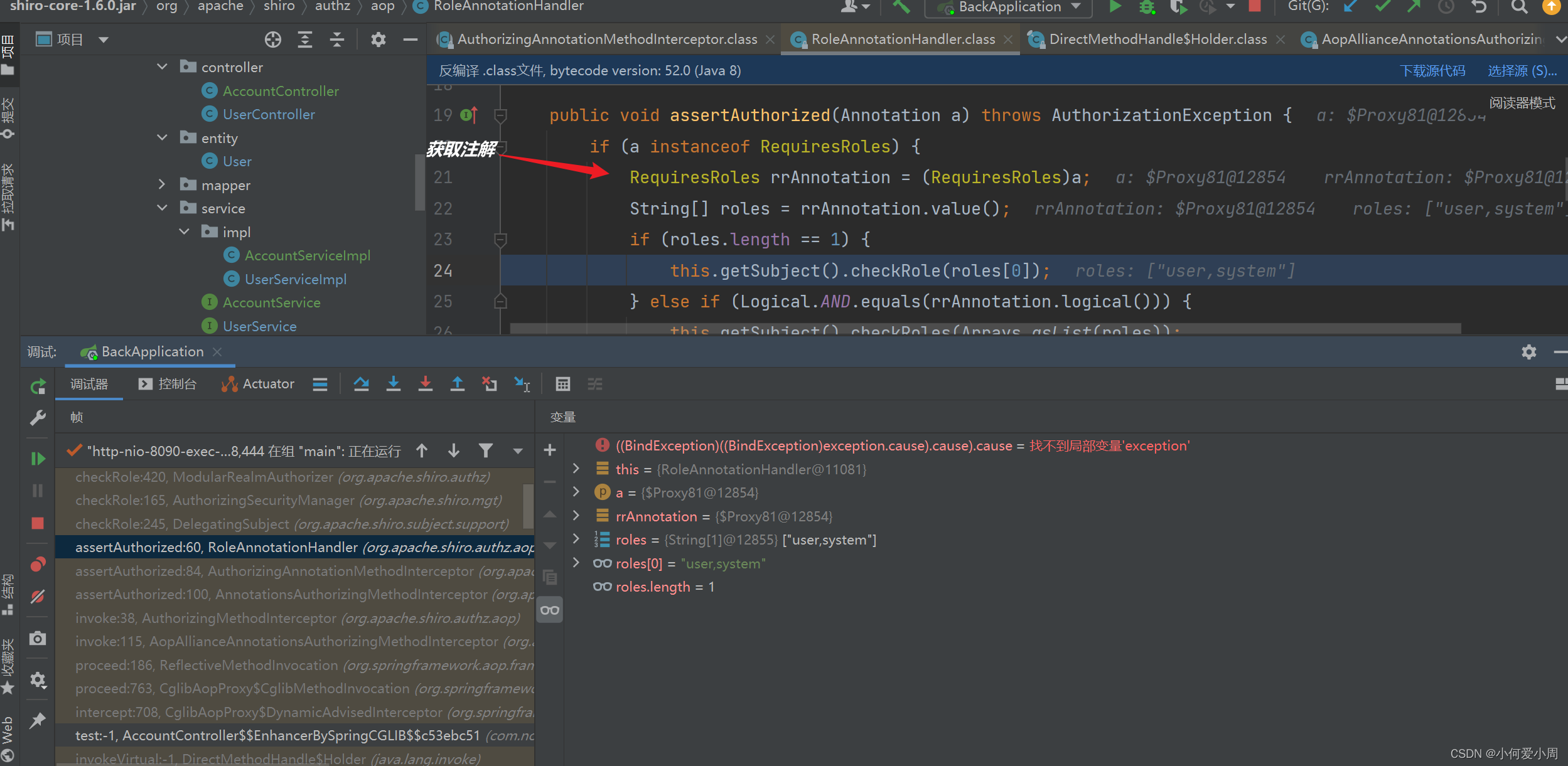1568x766 pixels.
Task: Click the Step Over debugger icon
Action: coord(361,384)
